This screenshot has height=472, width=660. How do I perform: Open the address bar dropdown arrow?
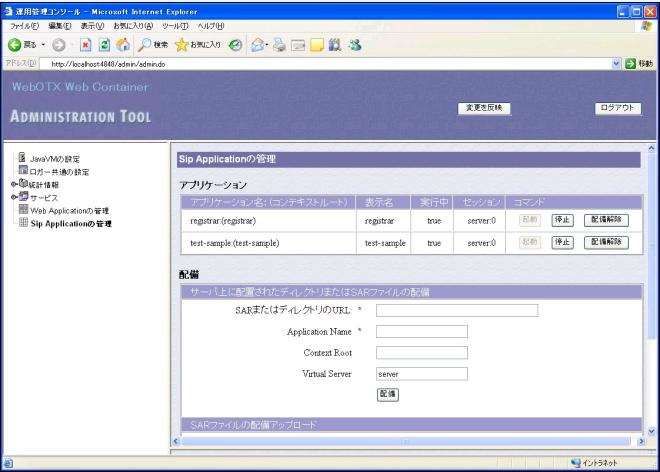(x=616, y=64)
